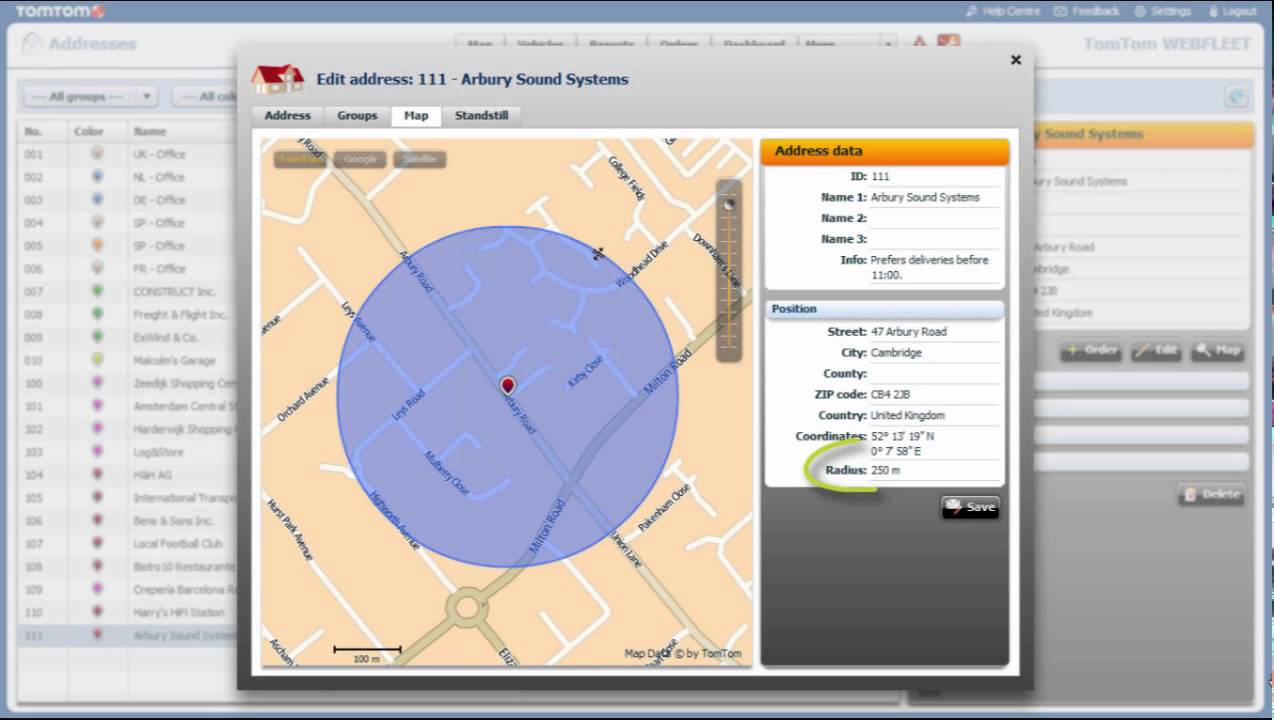Viewport: 1274px width, 720px height.
Task: Click the colour pin of row 105
Action: [x=97, y=496]
